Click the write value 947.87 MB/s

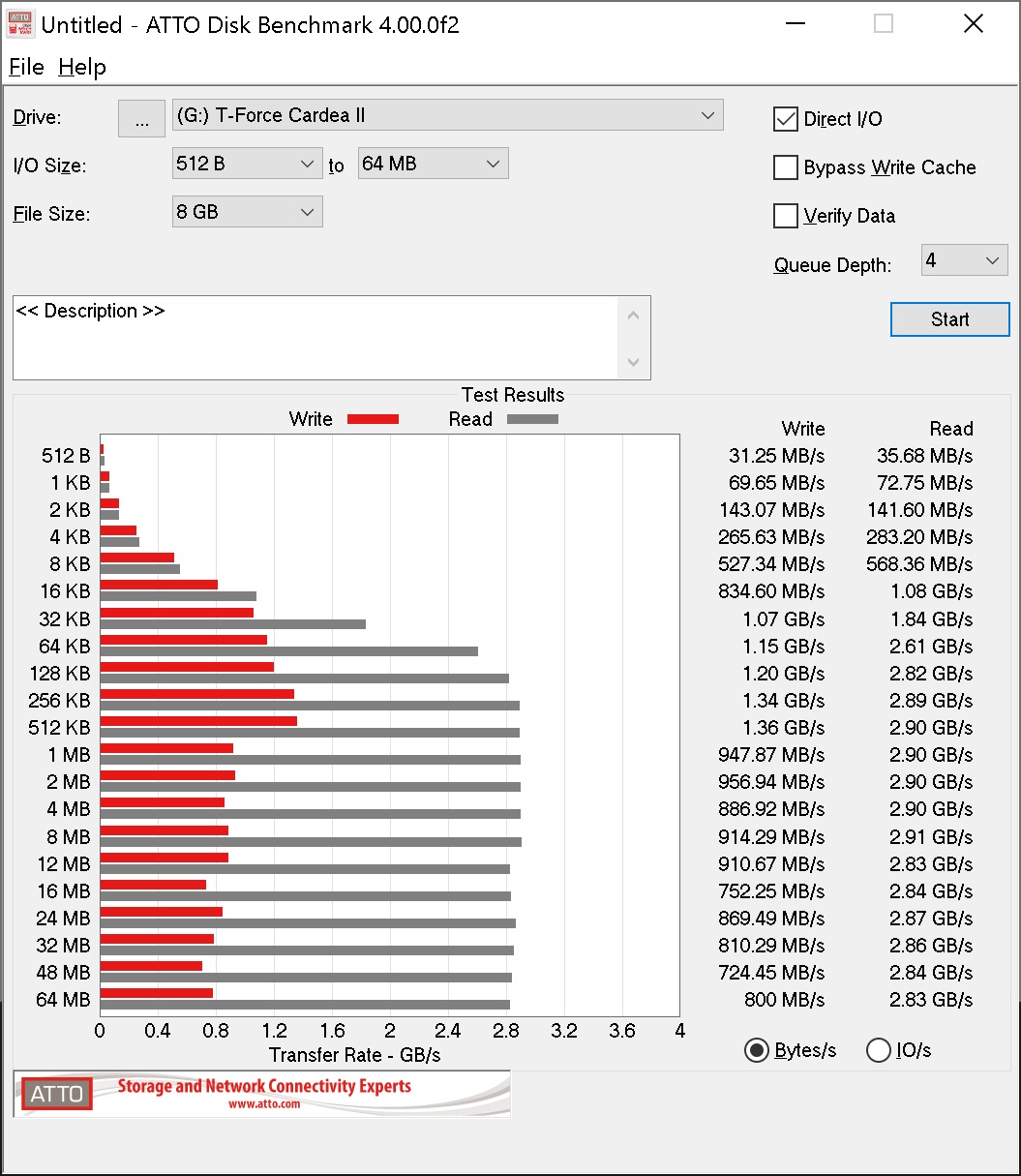[x=771, y=755]
